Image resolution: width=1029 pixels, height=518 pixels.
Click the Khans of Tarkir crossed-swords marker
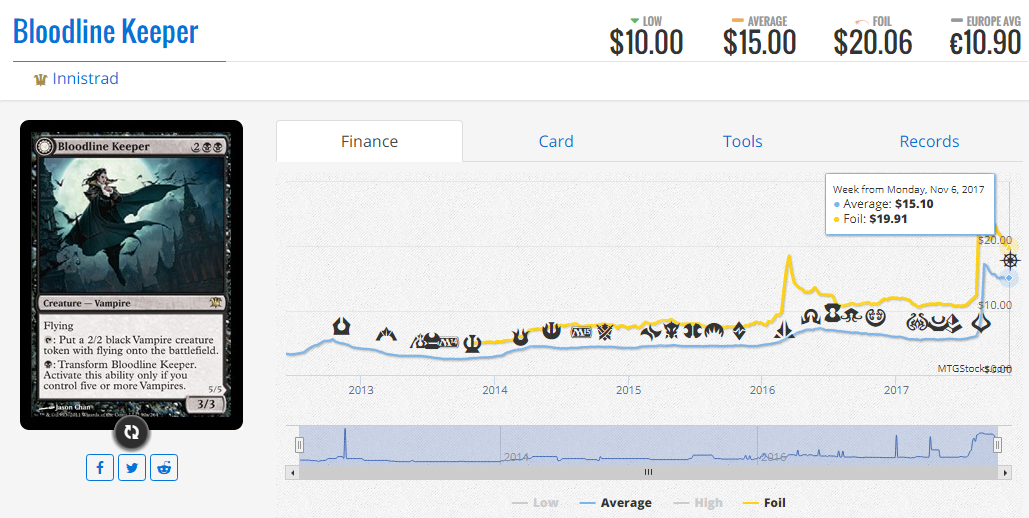604,333
